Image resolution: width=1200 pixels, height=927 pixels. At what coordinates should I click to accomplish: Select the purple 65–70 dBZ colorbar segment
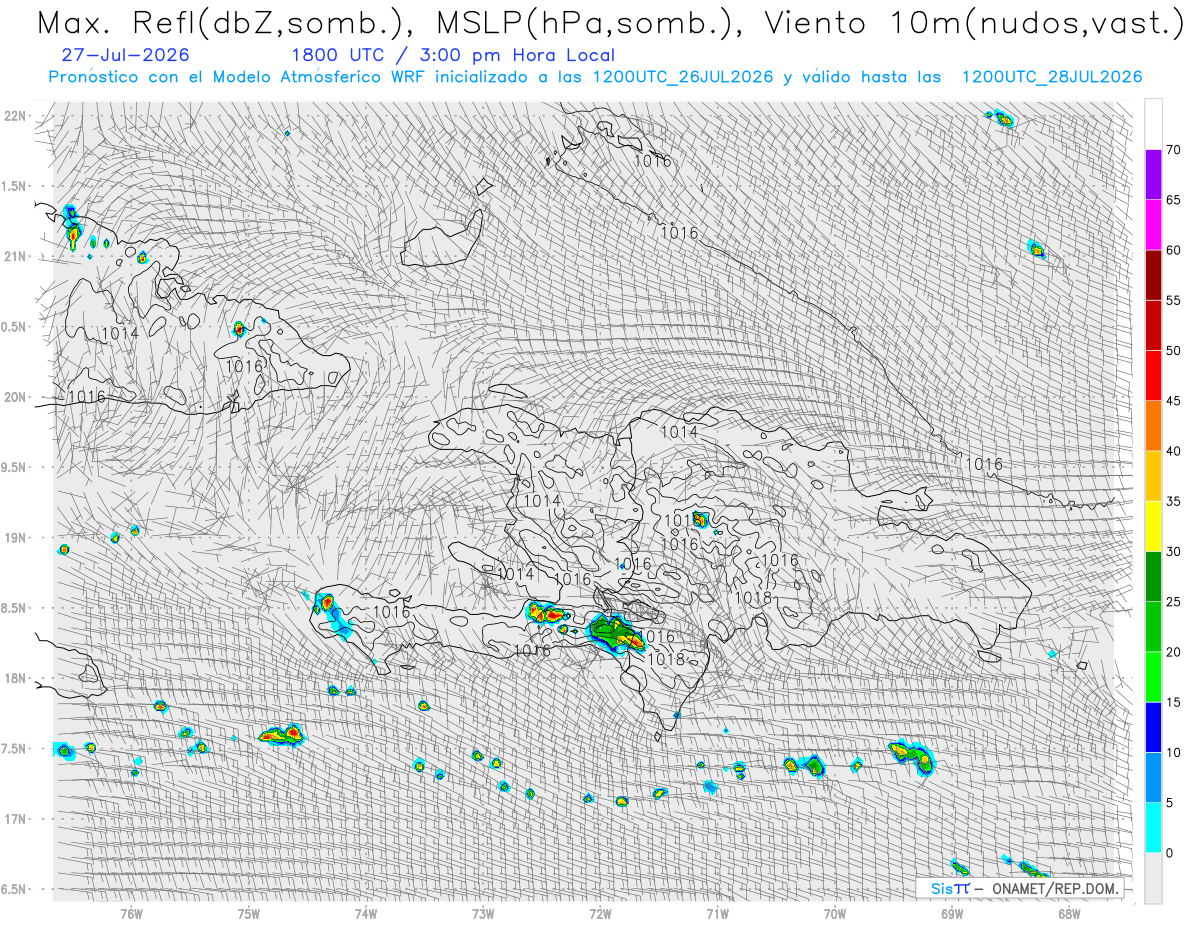[1153, 175]
